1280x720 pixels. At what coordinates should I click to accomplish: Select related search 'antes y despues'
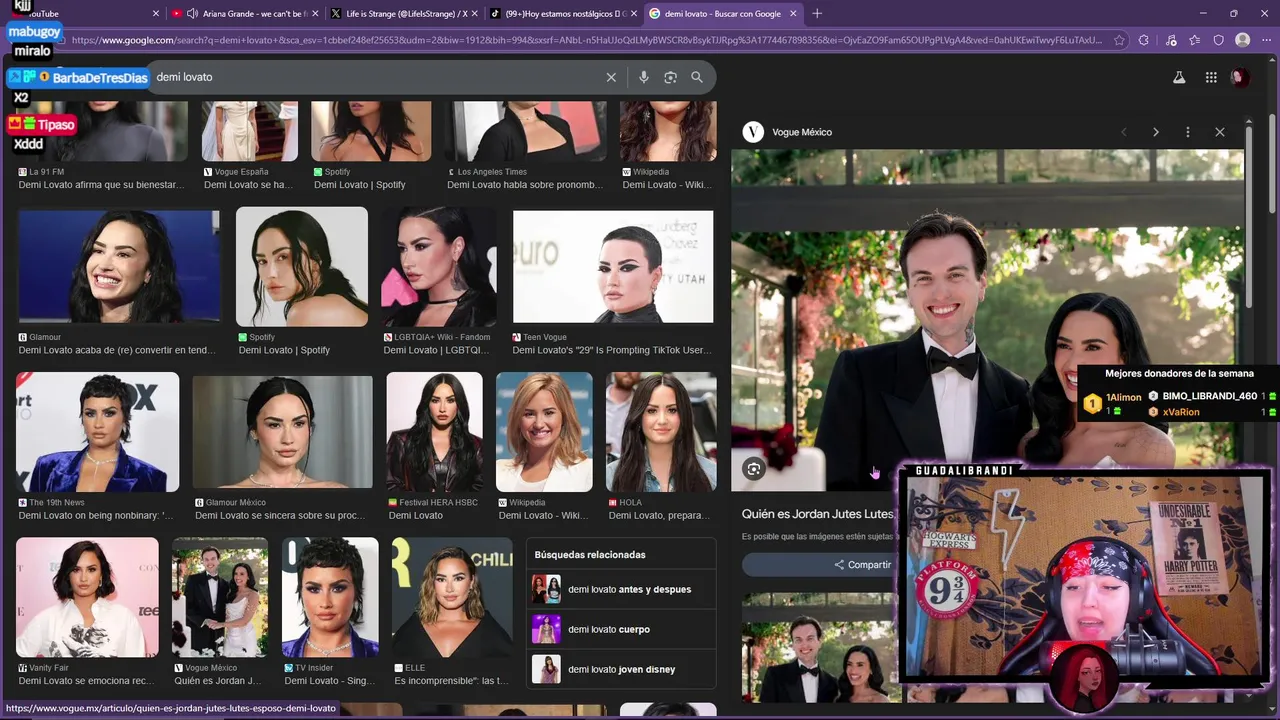621,589
